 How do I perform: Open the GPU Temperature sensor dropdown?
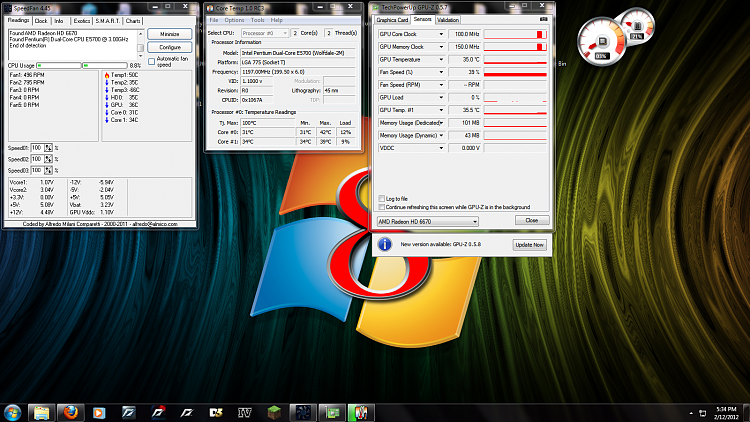click(441, 60)
